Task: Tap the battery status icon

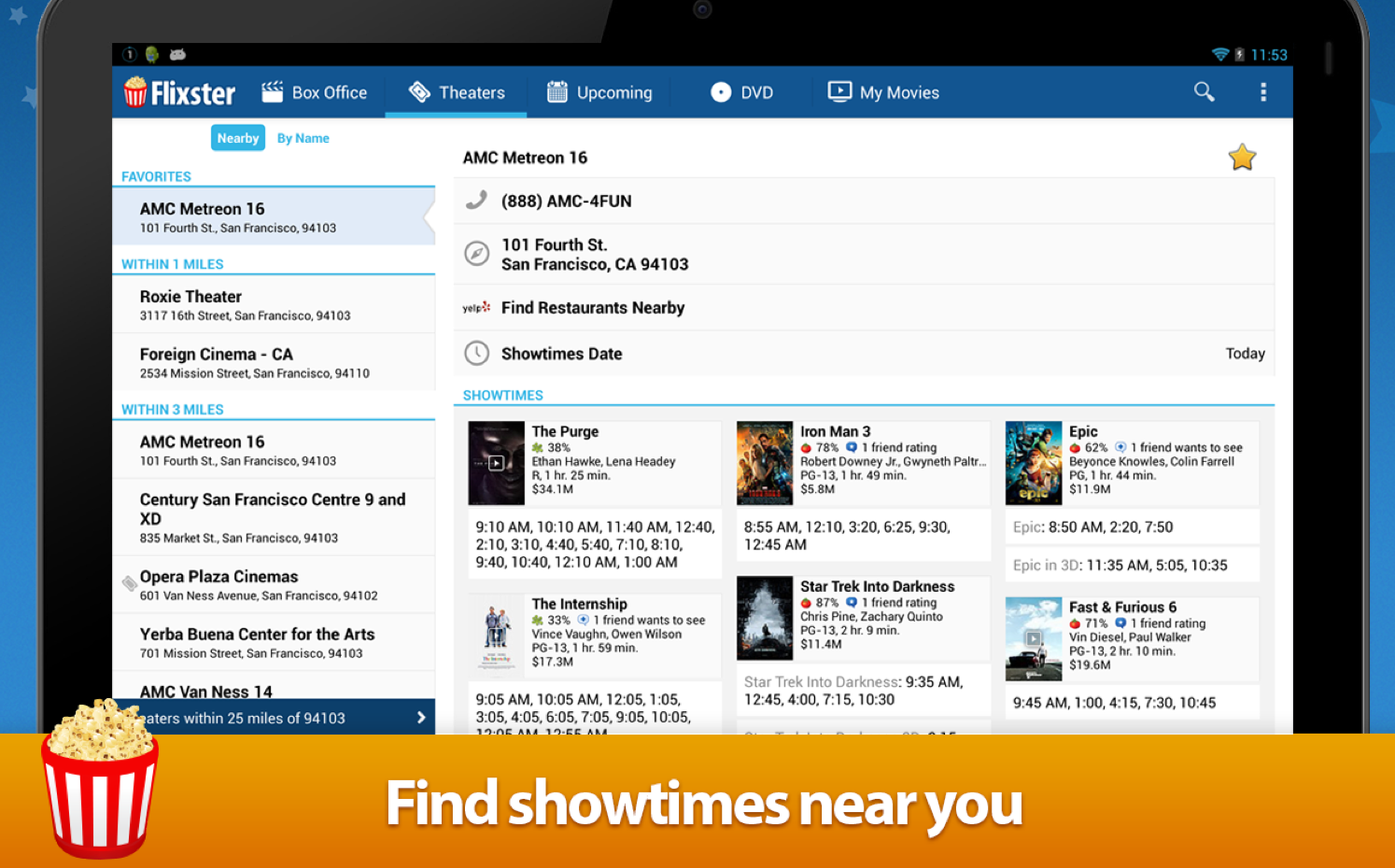Action: tap(1239, 55)
